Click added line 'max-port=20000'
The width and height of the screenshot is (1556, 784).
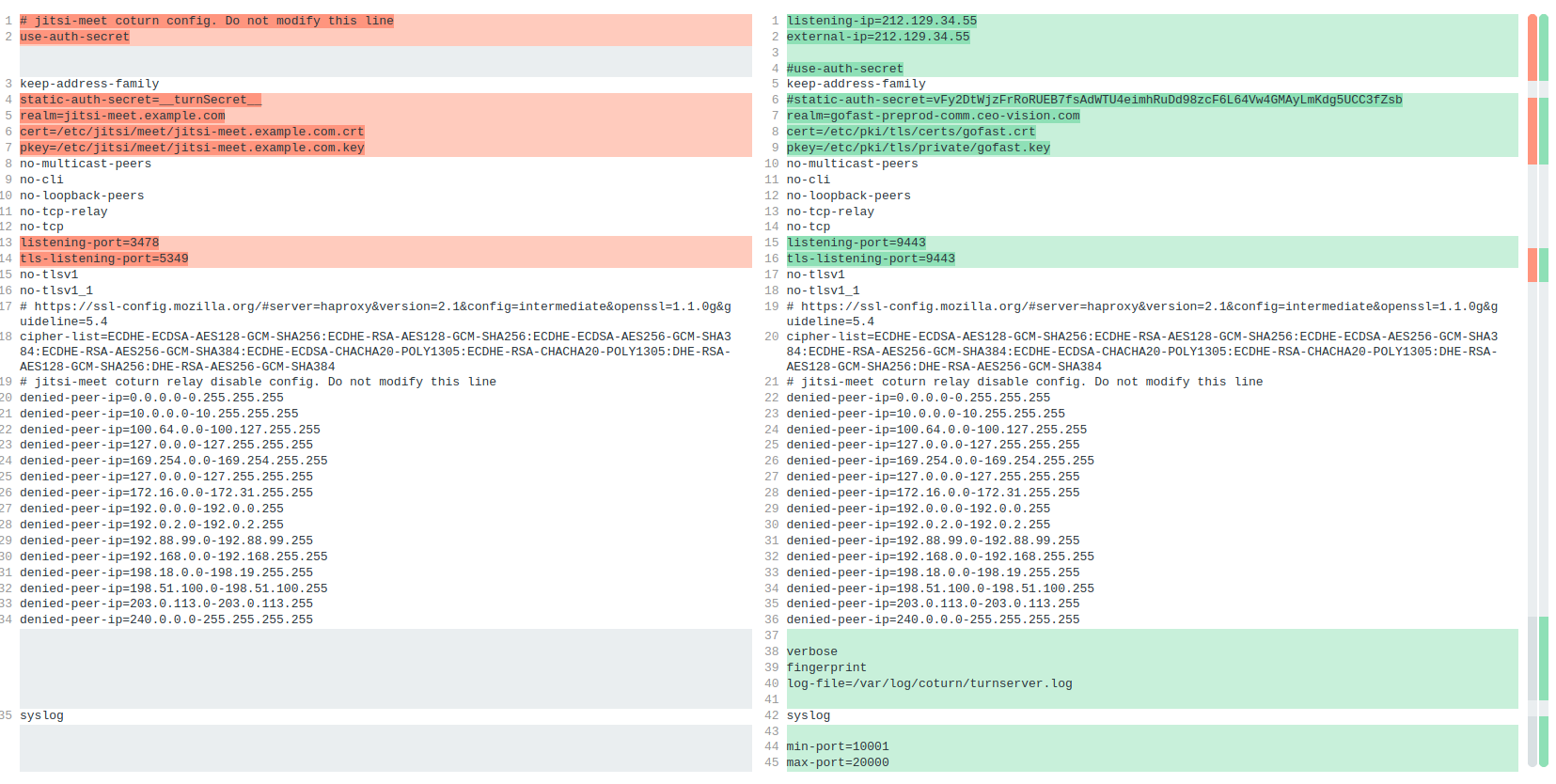pyautogui.click(x=838, y=762)
